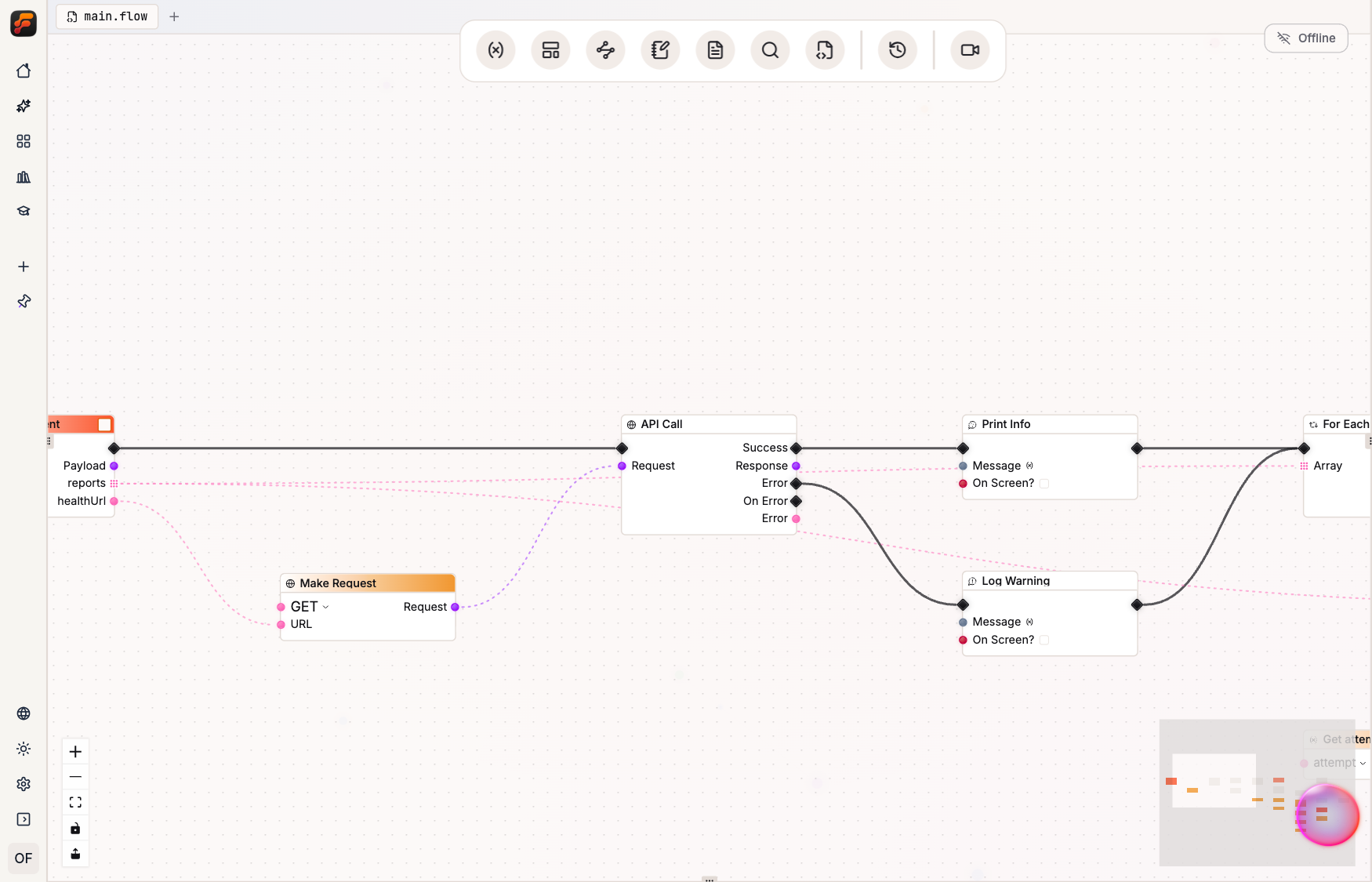Click the reports output port

point(114,484)
